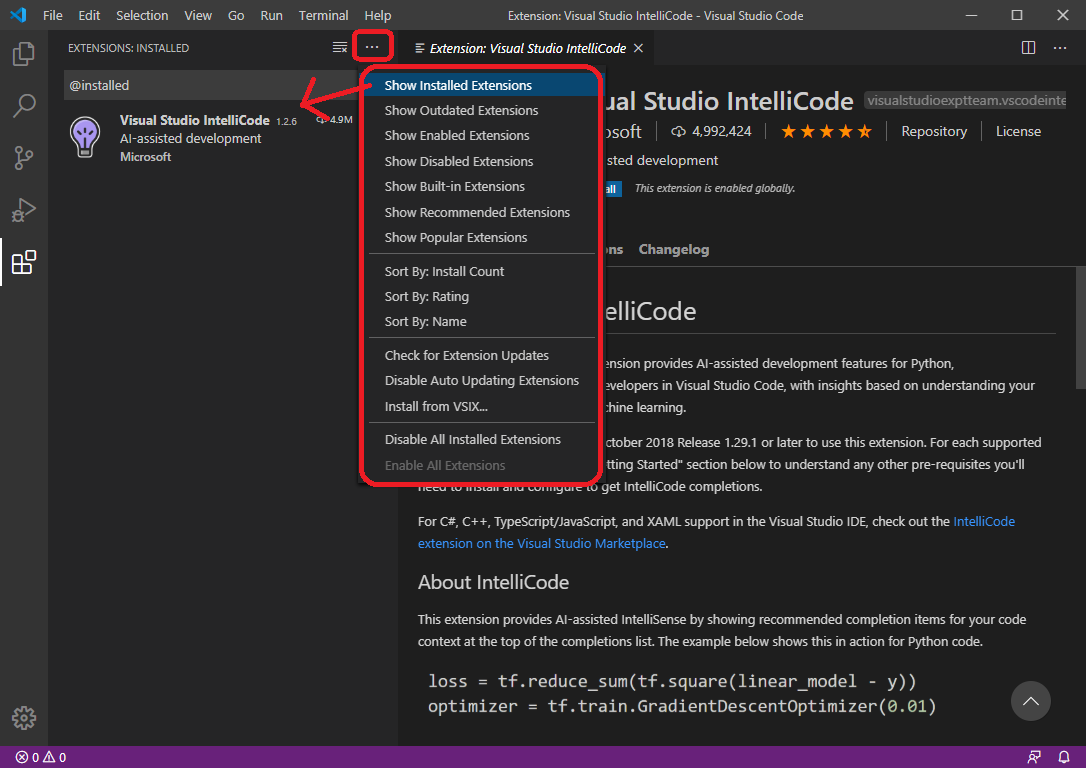1086x768 pixels.
Task: Clear extensions search results icon
Action: (x=339, y=48)
